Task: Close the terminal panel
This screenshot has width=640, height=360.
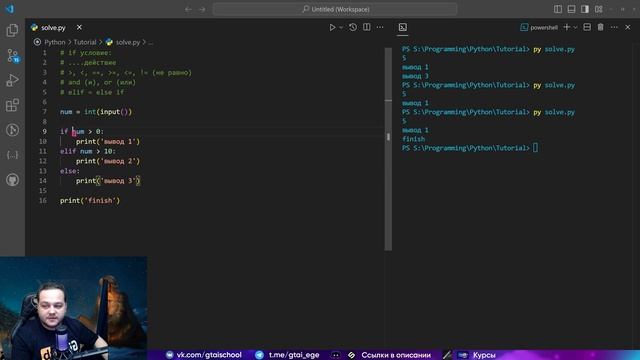Action: pyautogui.click(x=628, y=27)
